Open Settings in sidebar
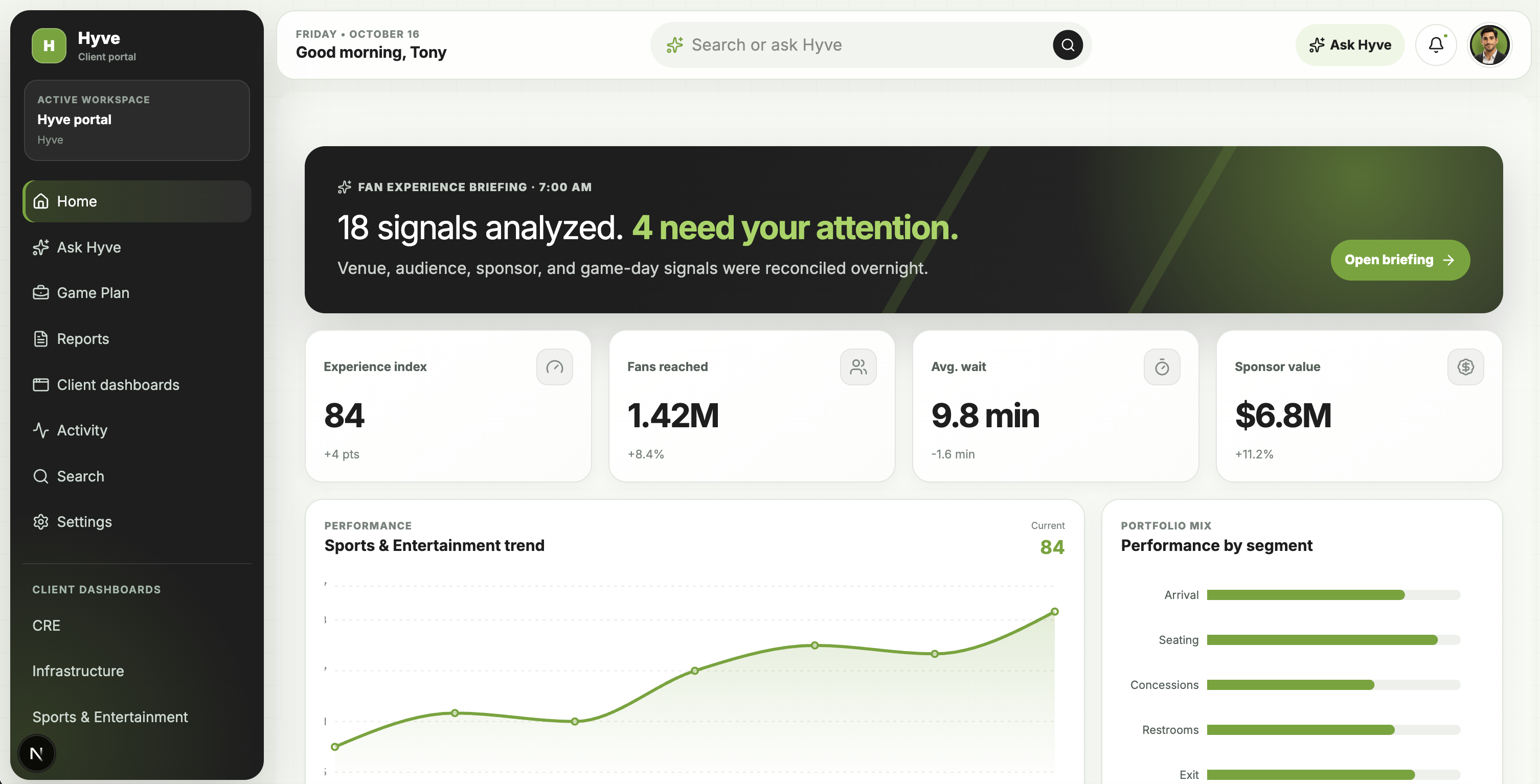The image size is (1540, 784). click(137, 522)
